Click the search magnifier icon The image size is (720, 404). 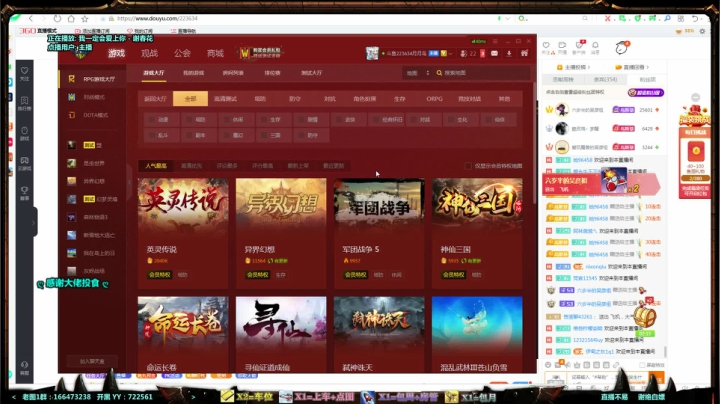[x=439, y=73]
